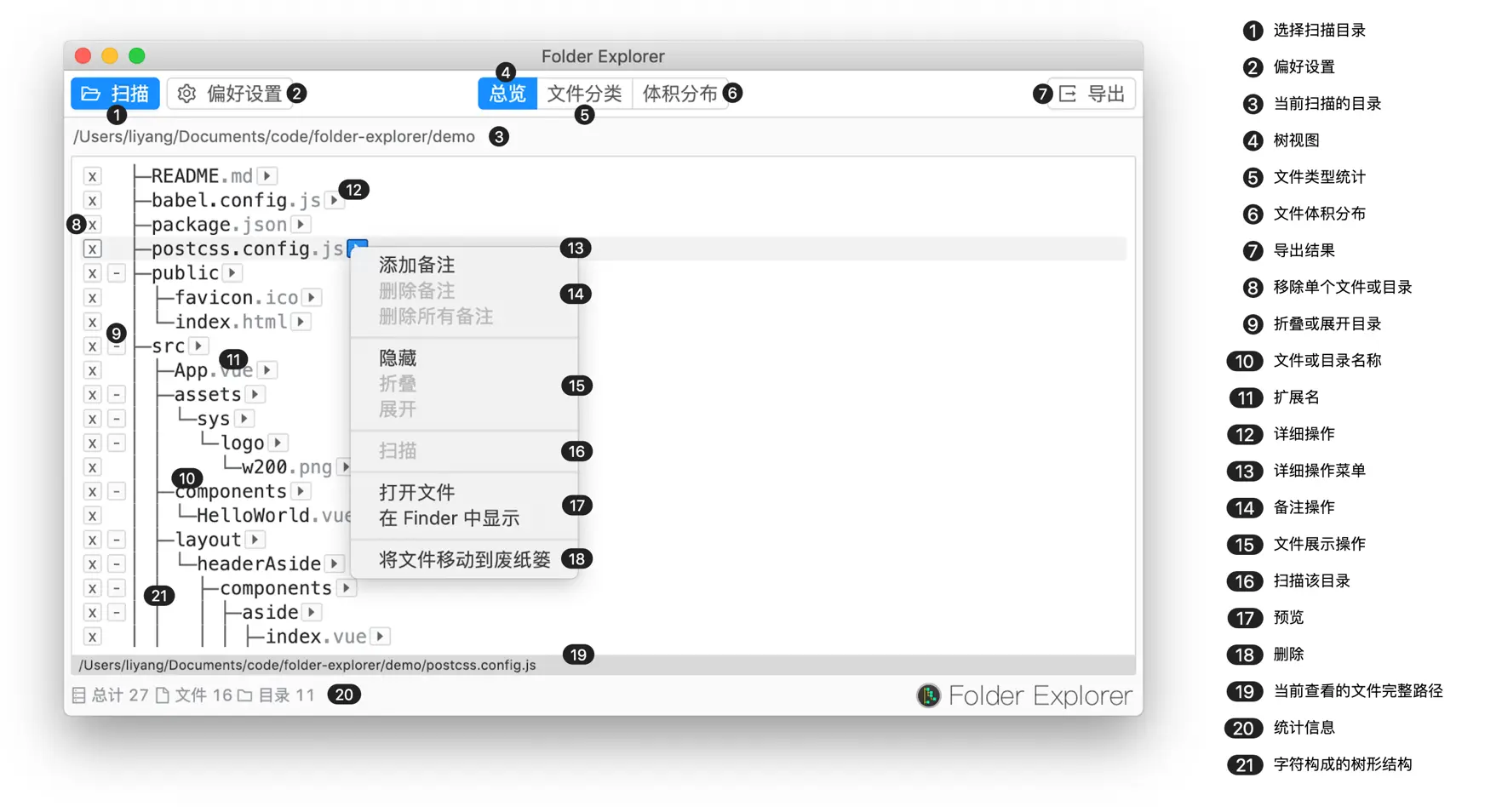Switch to the 体积分布 tab
This screenshot has height=812, width=1502.
679,94
